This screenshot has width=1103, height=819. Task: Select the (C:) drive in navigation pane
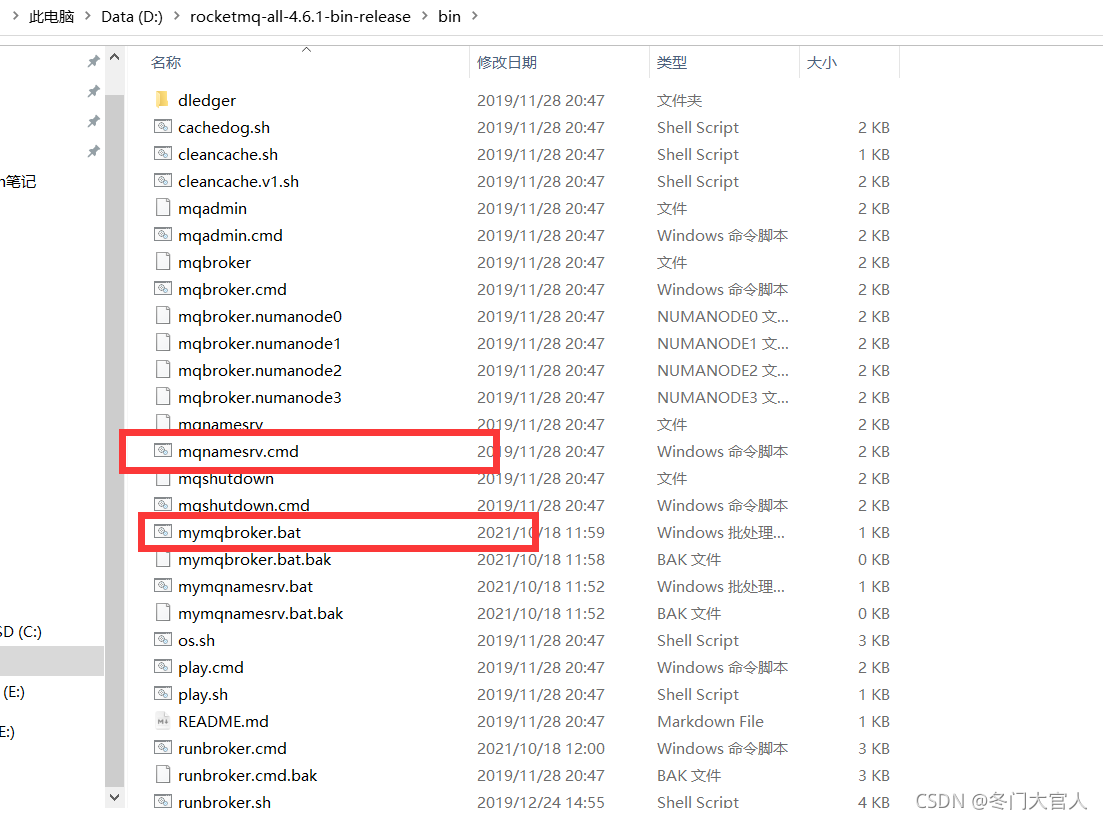pos(21,631)
